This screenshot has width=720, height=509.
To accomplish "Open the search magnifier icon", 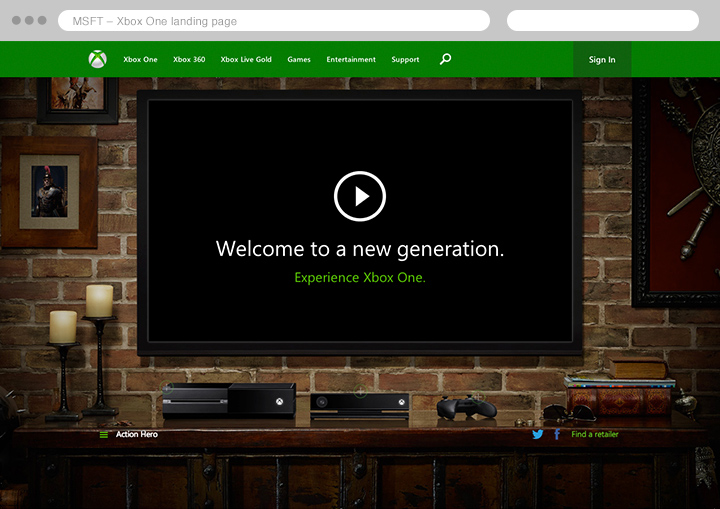I will [x=445, y=59].
